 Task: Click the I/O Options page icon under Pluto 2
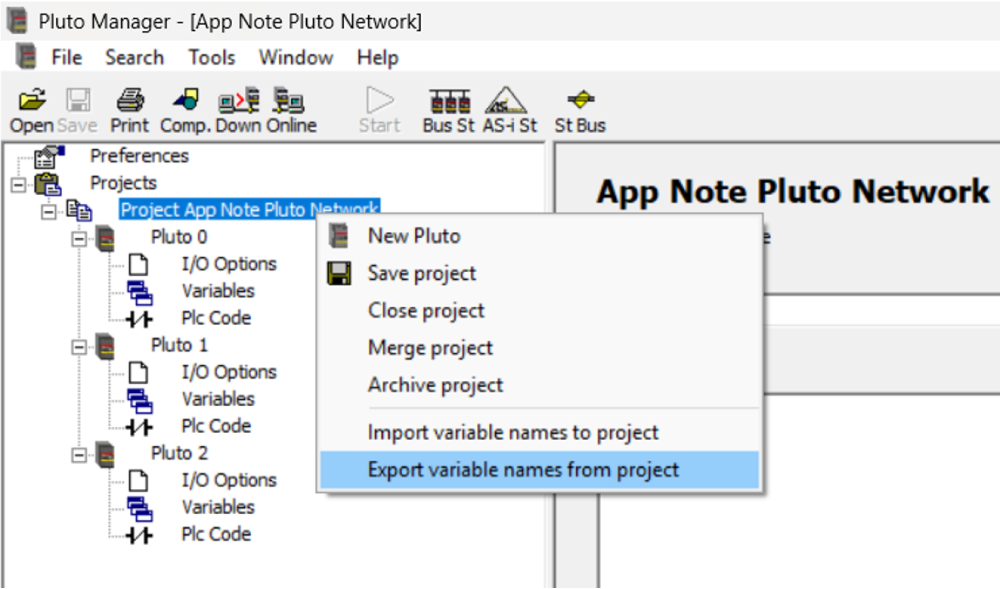[138, 481]
